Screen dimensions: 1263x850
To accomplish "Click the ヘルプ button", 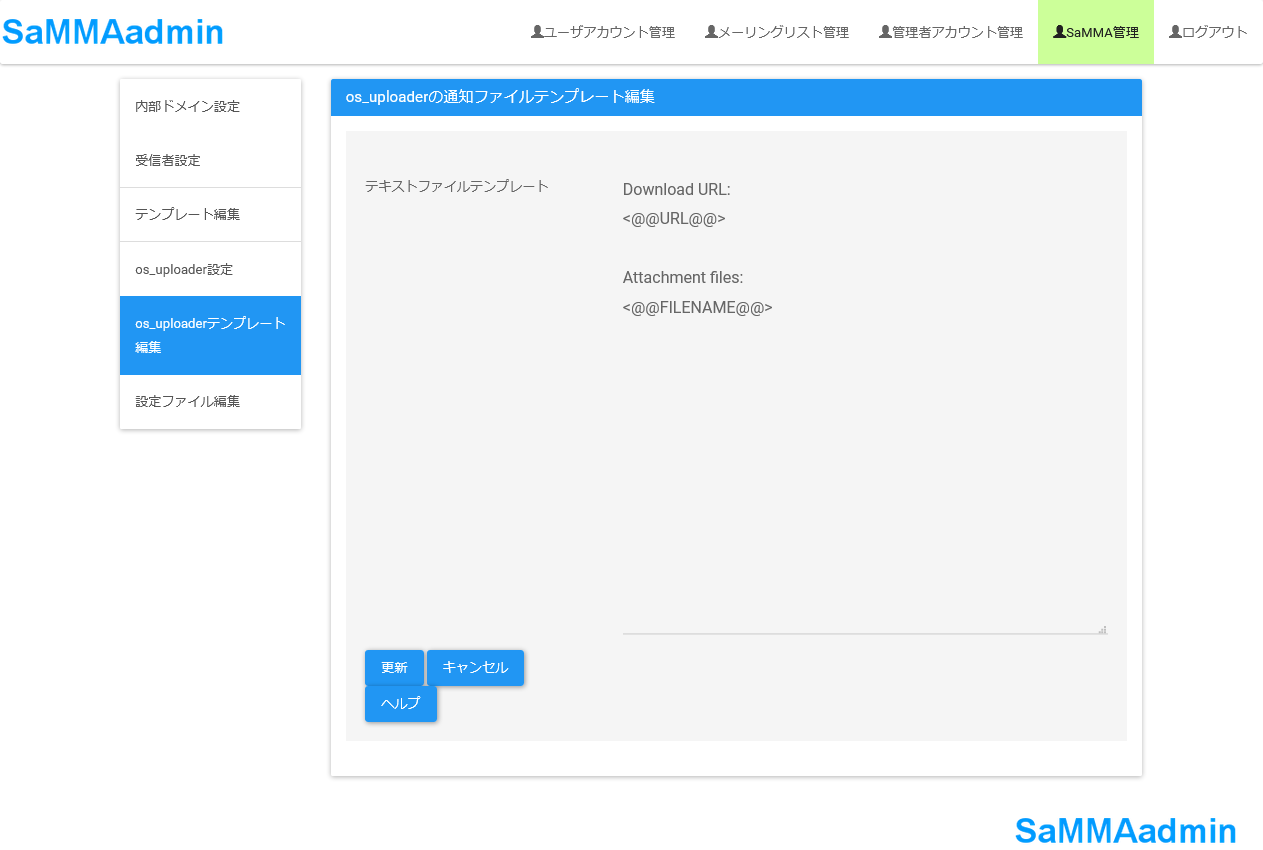I will [401, 703].
